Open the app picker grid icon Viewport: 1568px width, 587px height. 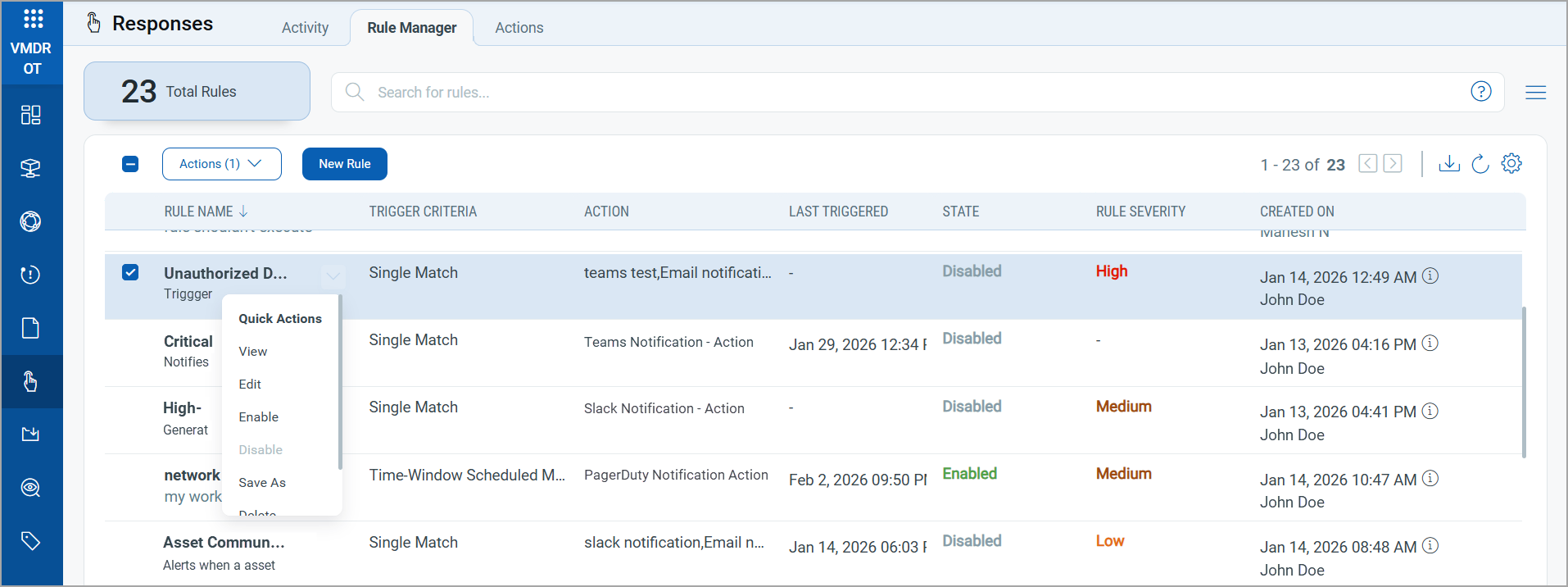(x=33, y=18)
